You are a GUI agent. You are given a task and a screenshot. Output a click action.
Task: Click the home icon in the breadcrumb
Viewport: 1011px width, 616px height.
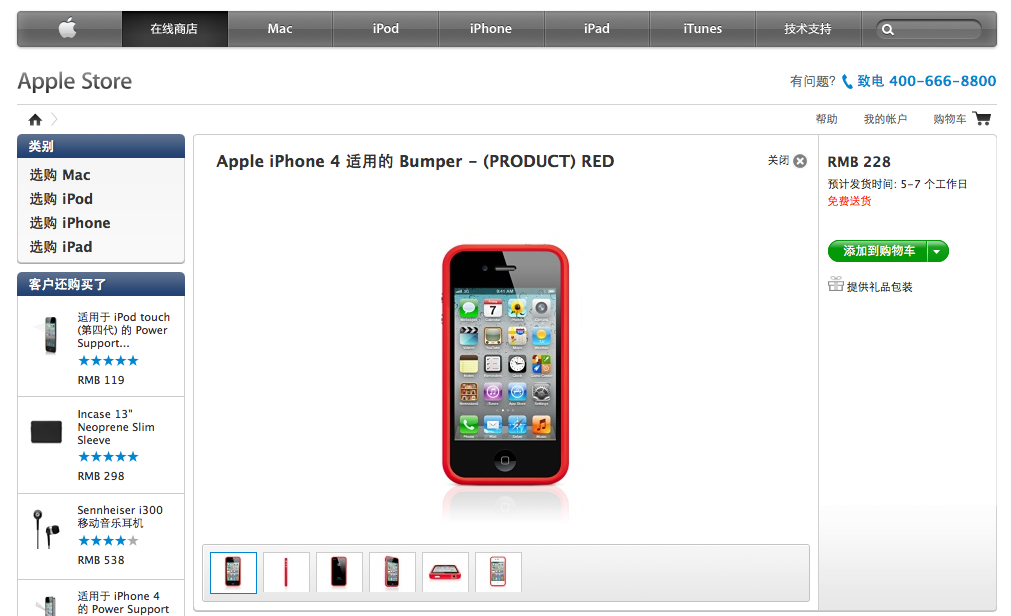pos(35,119)
